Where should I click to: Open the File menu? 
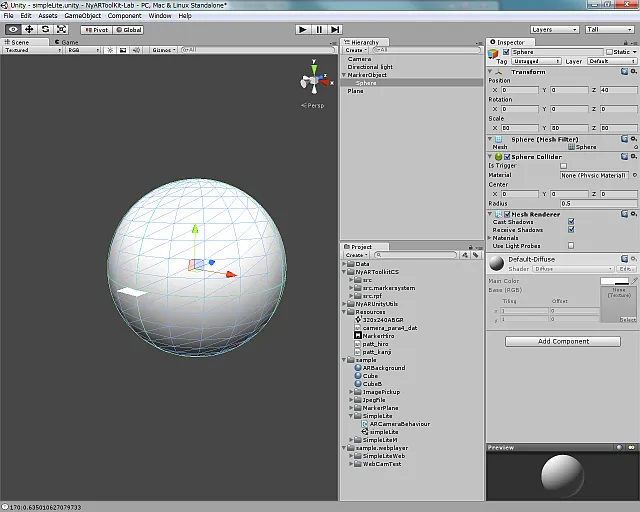9,16
